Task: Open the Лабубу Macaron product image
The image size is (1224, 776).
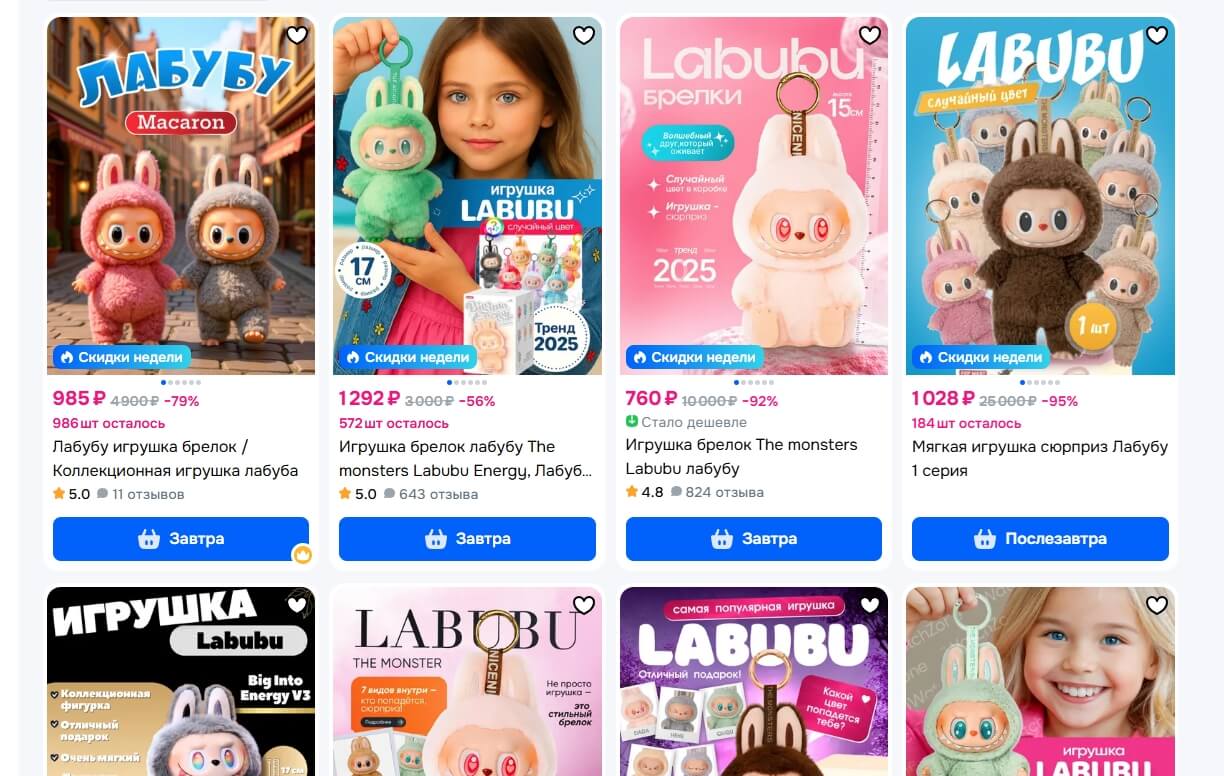Action: point(181,196)
